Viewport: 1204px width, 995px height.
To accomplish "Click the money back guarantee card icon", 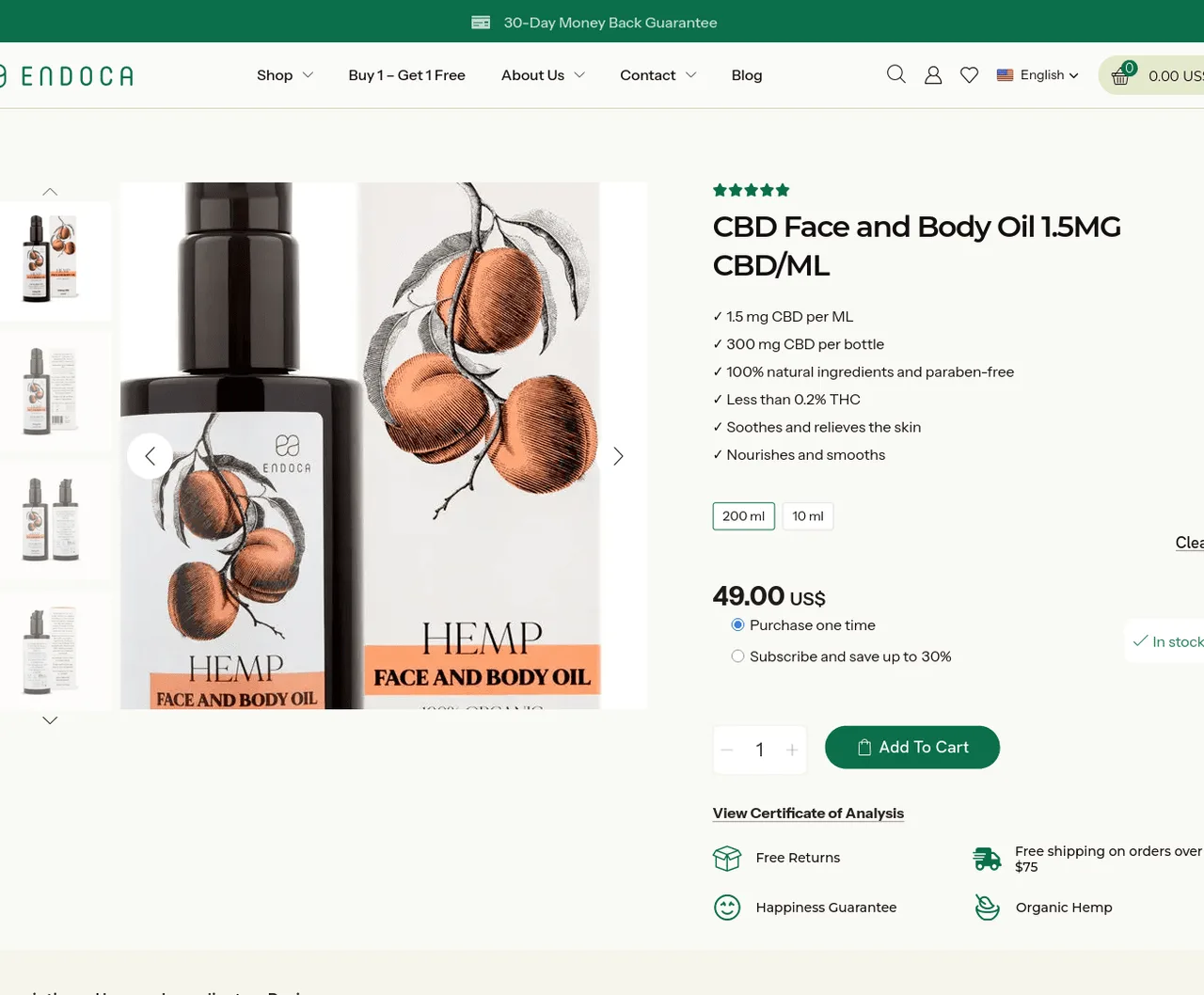I will point(481,23).
